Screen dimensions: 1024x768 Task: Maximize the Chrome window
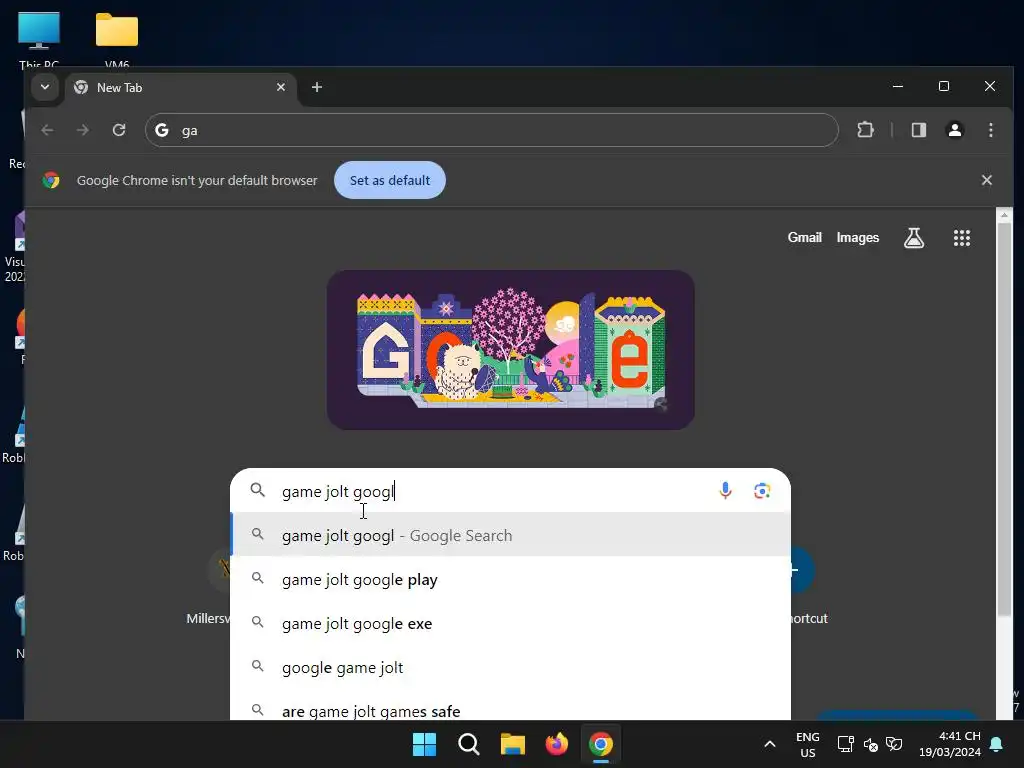coord(944,86)
